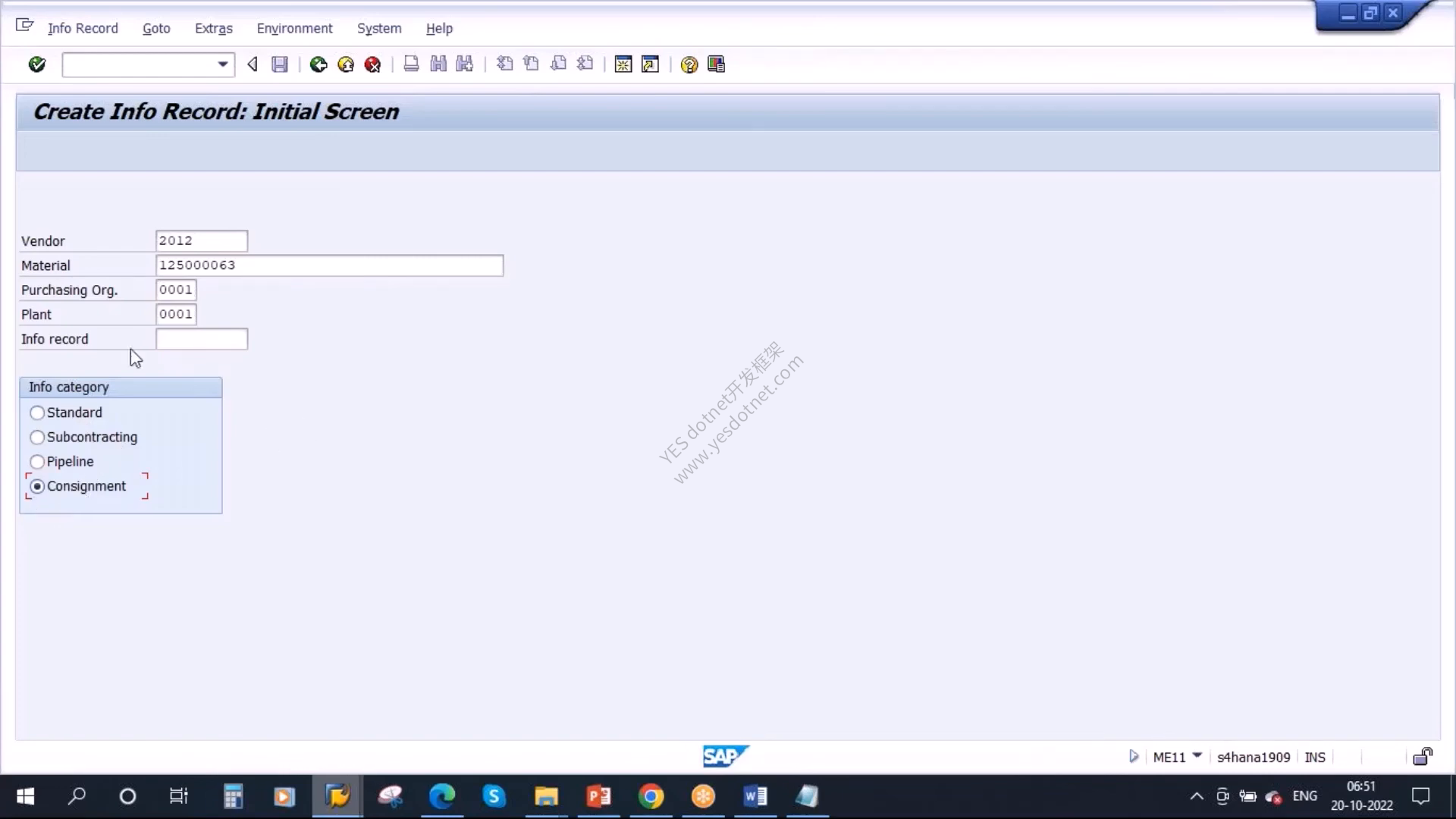Select the Pipeline info category
This screenshot has width=1456, height=819.
37,462
